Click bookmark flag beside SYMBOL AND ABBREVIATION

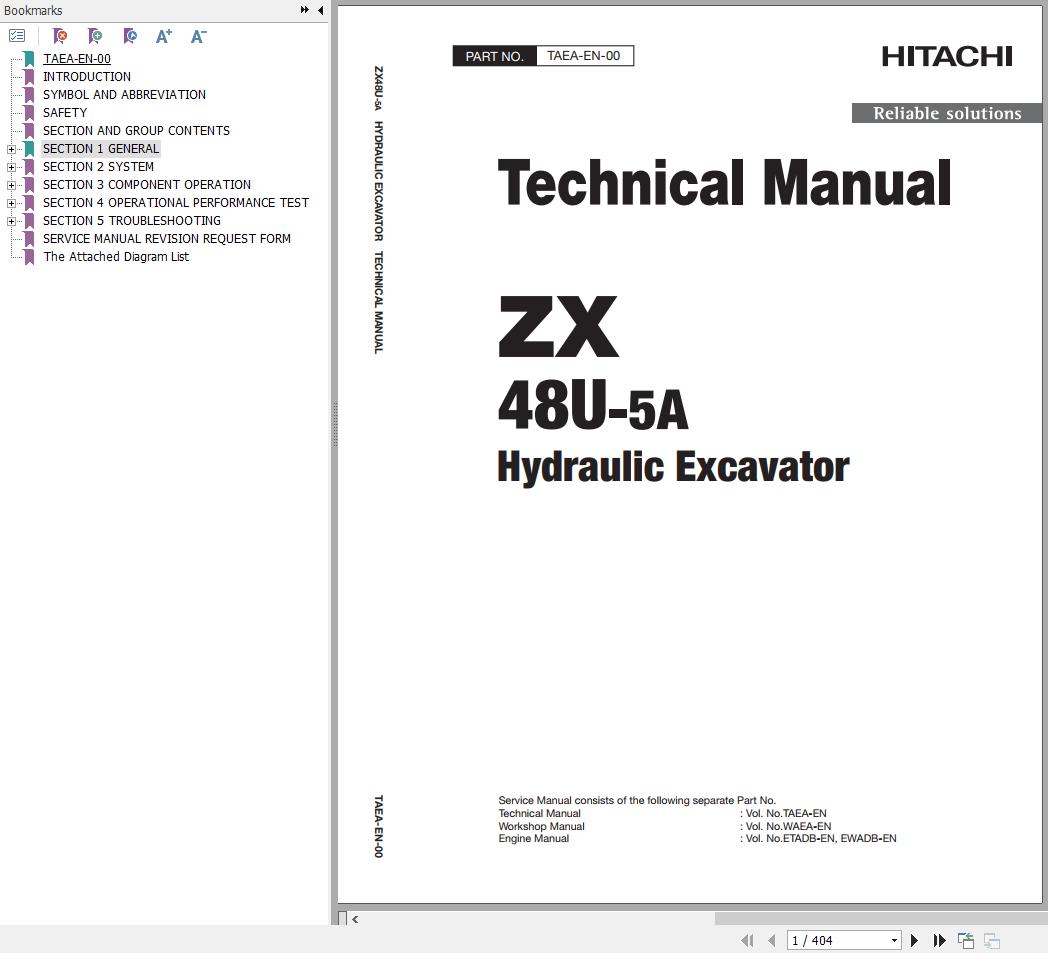coord(29,95)
